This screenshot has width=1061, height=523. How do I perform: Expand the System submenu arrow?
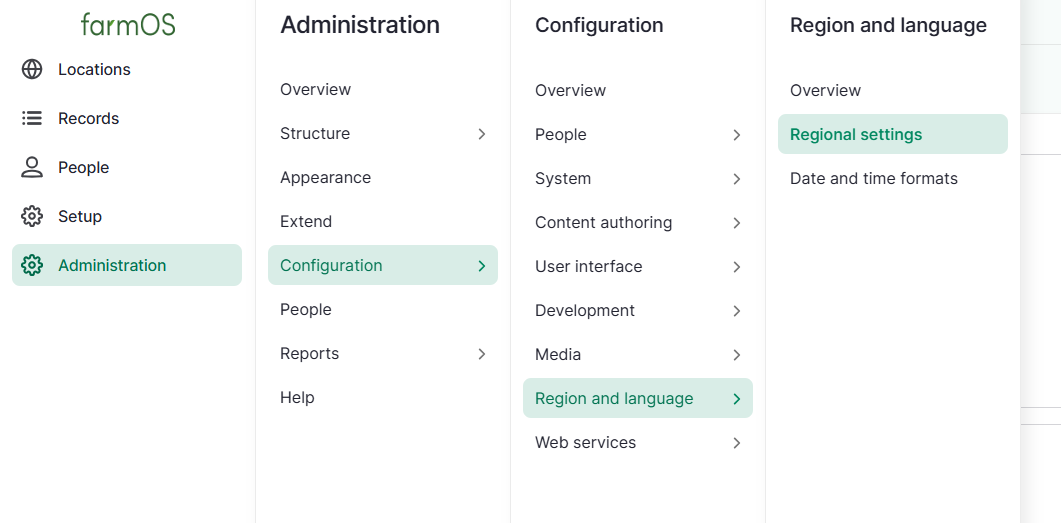tap(737, 179)
